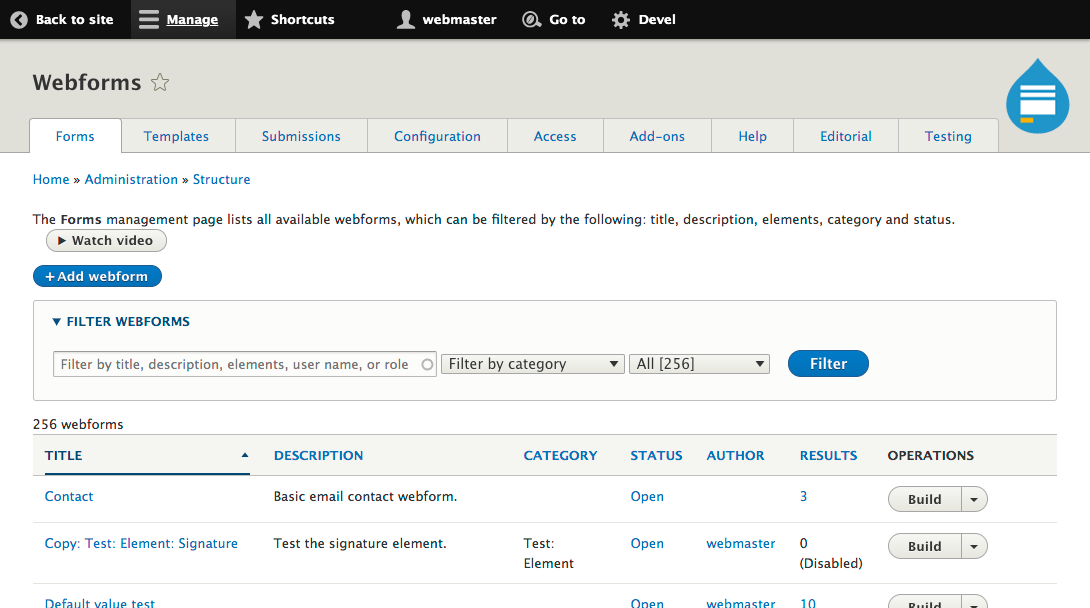Switch to the Templates tab
This screenshot has height=608, width=1090.
176,136
